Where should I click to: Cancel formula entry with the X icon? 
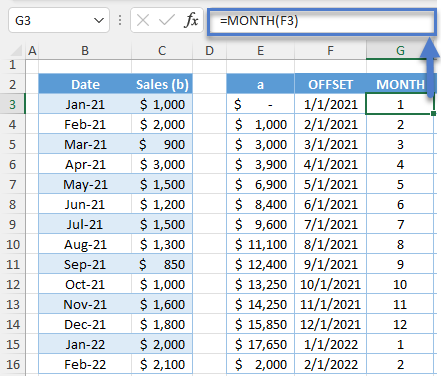tap(143, 20)
